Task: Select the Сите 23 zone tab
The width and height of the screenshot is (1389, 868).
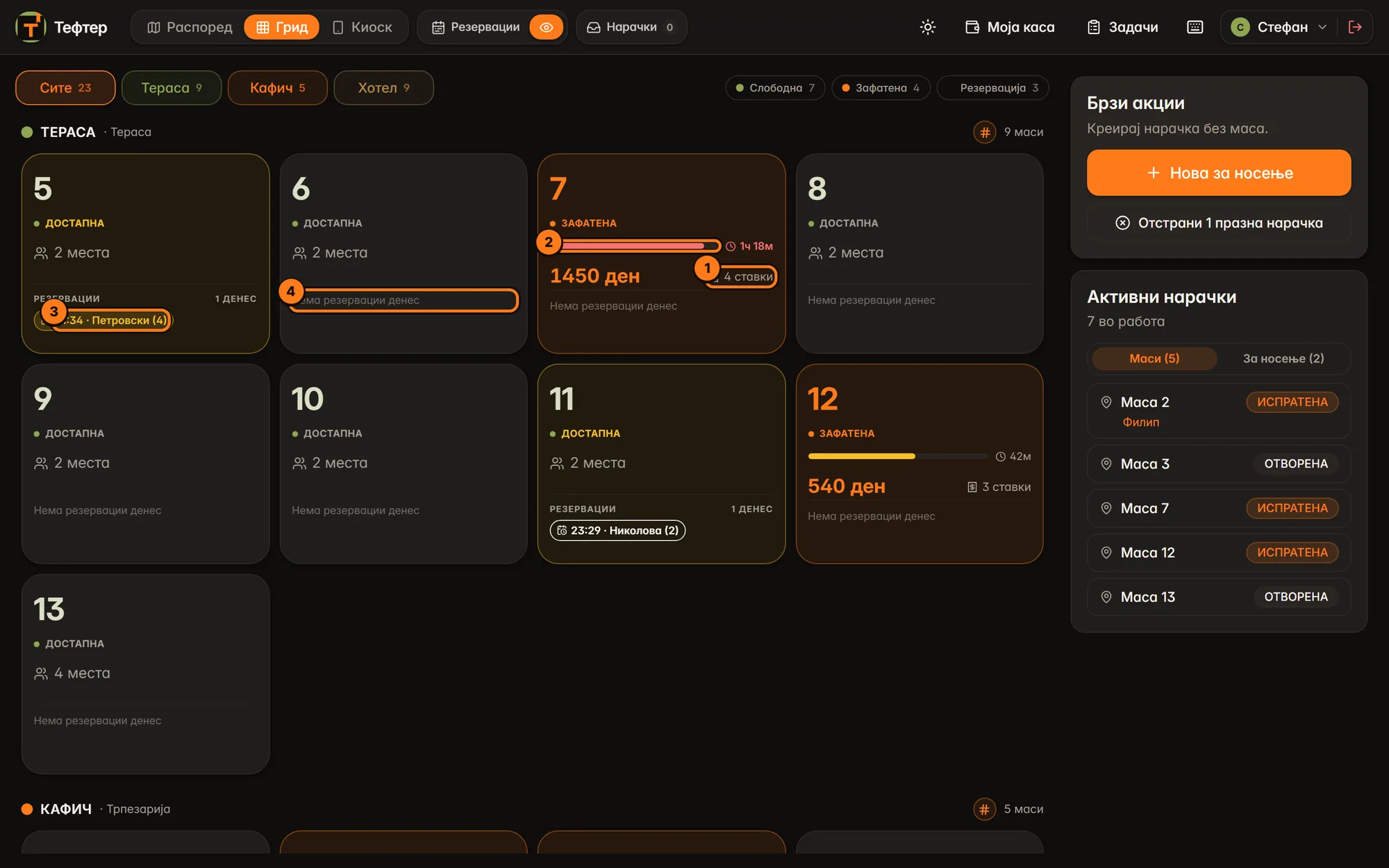Action: click(x=65, y=87)
